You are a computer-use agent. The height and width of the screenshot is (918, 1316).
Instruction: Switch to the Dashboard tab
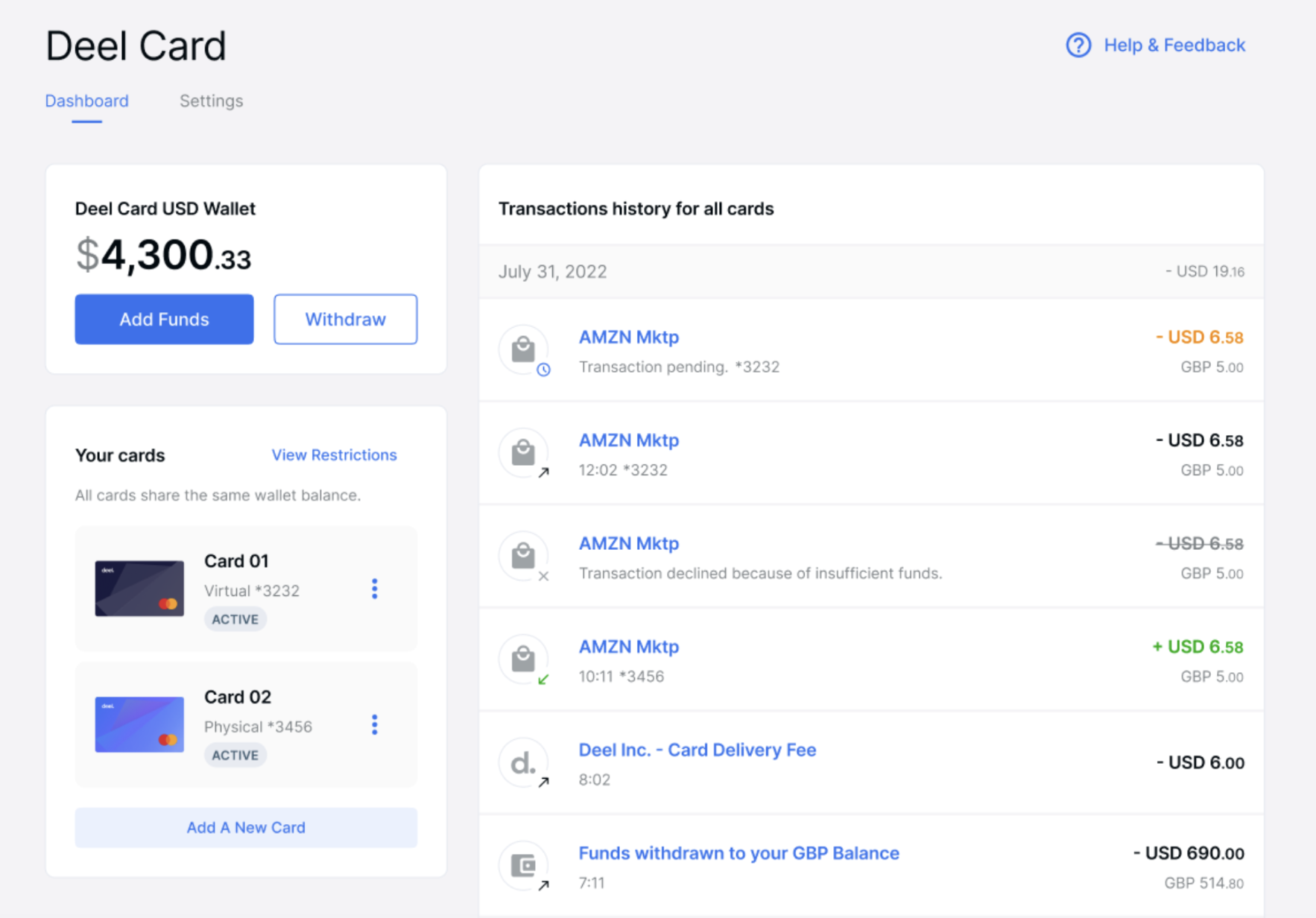coord(86,101)
